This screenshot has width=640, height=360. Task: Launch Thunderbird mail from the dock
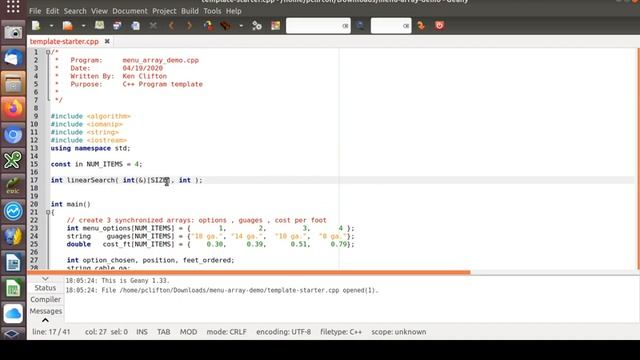[13, 58]
